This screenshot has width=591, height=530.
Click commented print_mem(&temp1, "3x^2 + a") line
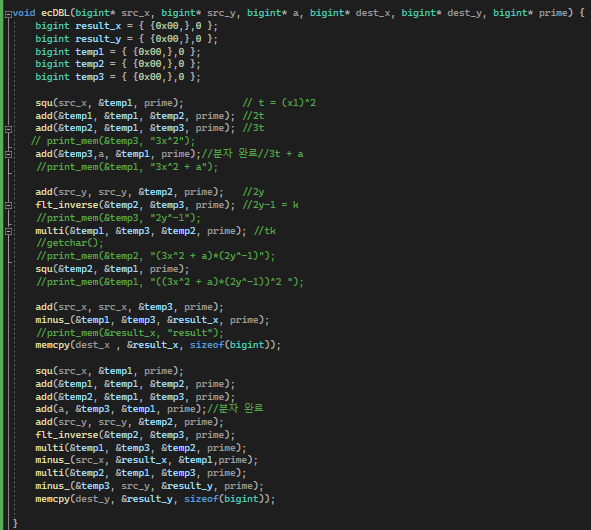(127, 167)
